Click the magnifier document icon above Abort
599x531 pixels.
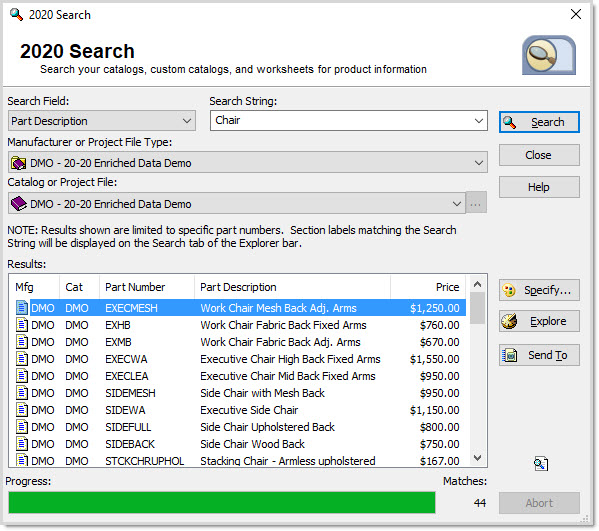point(541,464)
